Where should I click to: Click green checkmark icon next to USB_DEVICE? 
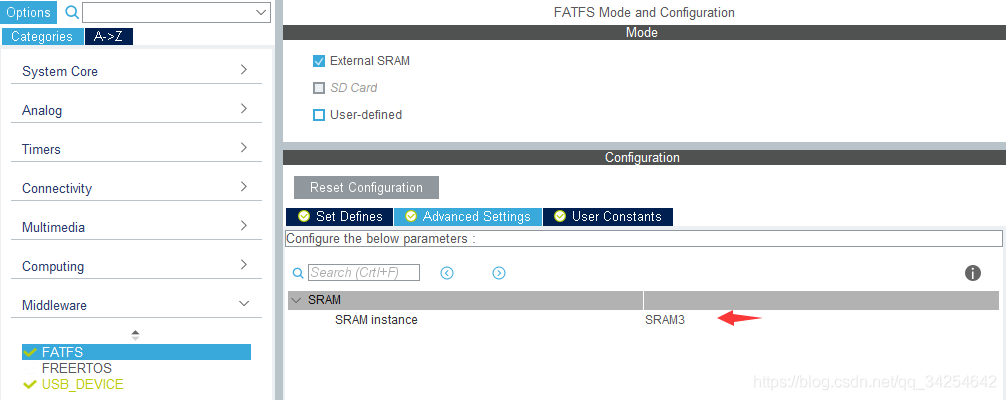[30, 385]
